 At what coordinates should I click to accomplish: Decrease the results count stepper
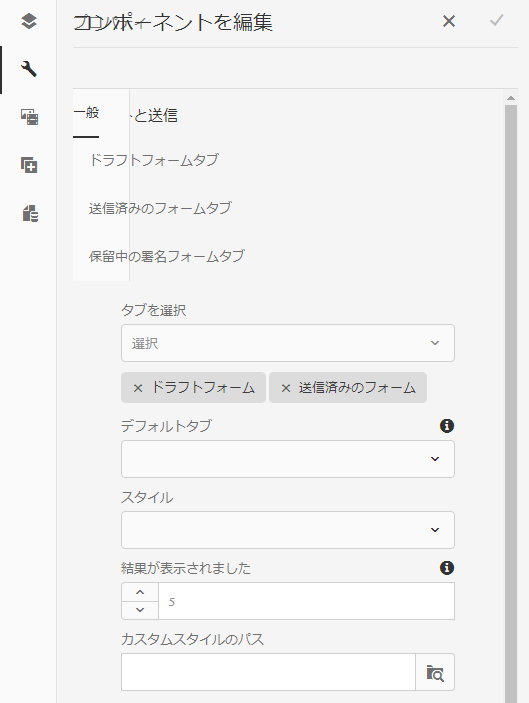coord(140,610)
